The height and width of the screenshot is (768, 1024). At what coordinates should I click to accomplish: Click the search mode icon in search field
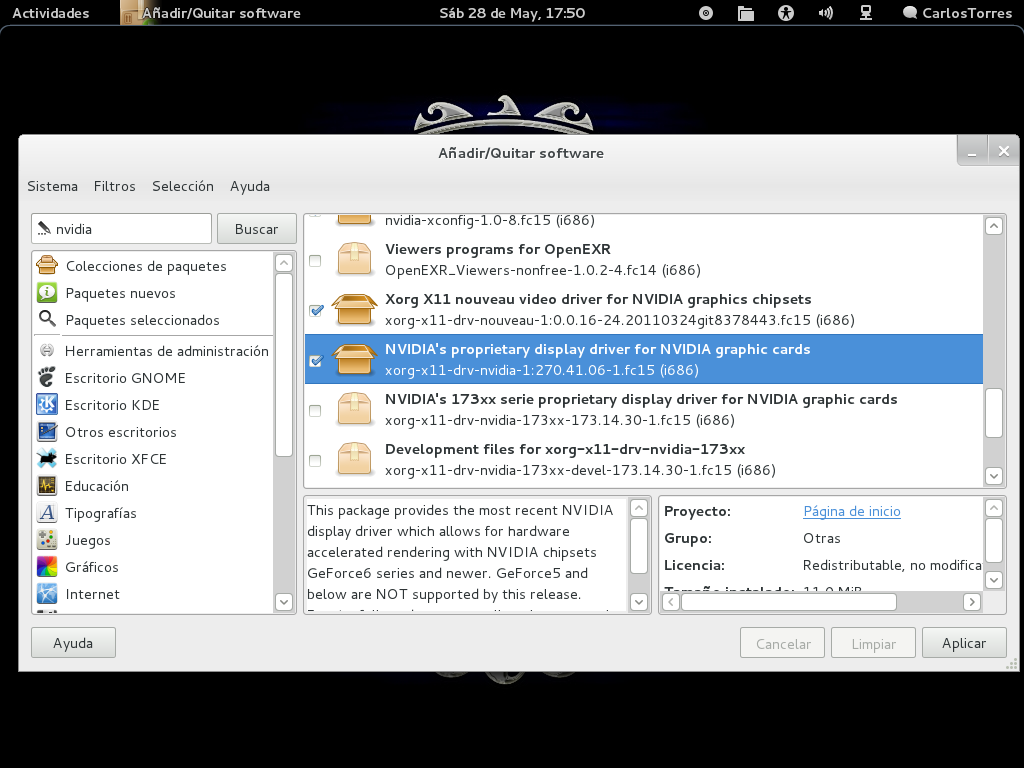pyautogui.click(x=44, y=229)
